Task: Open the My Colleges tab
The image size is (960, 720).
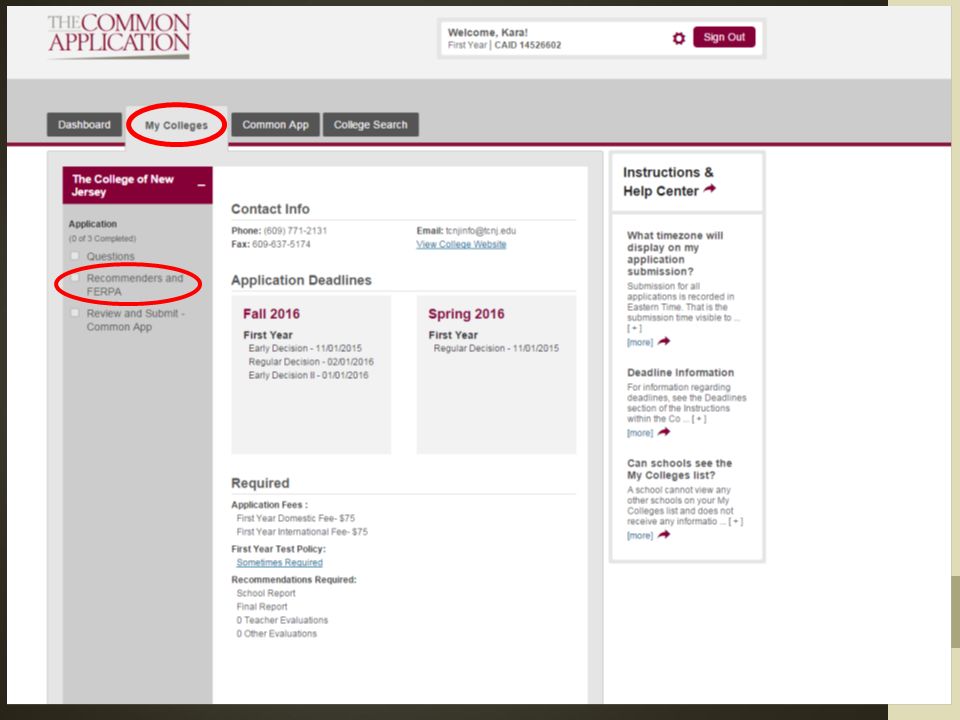Action: coord(176,126)
